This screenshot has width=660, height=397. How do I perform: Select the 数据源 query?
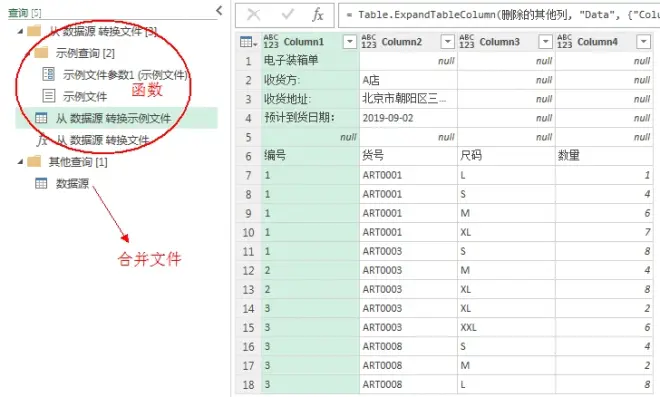(72, 184)
